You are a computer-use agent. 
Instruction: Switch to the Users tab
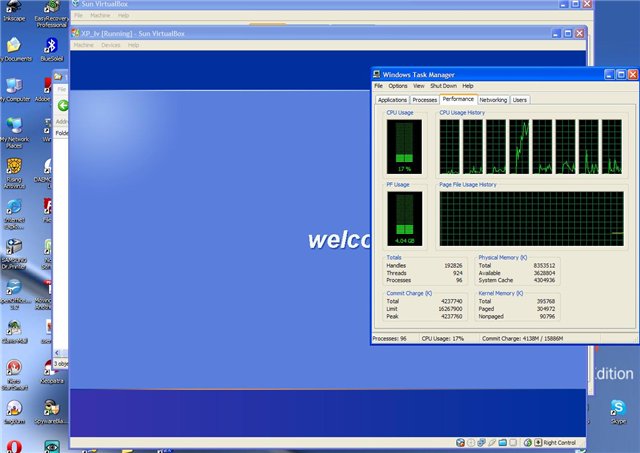point(520,100)
